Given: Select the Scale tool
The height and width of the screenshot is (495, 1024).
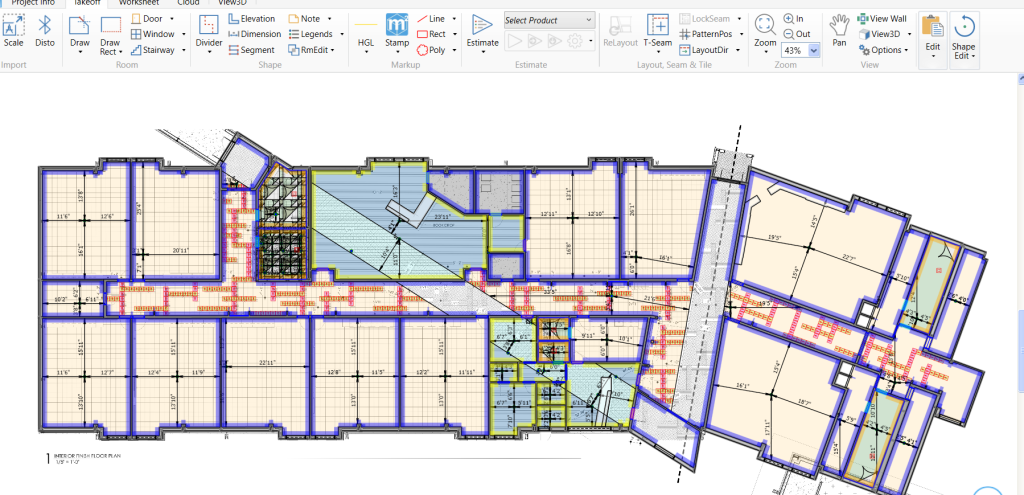Looking at the screenshot, I should (x=14, y=30).
